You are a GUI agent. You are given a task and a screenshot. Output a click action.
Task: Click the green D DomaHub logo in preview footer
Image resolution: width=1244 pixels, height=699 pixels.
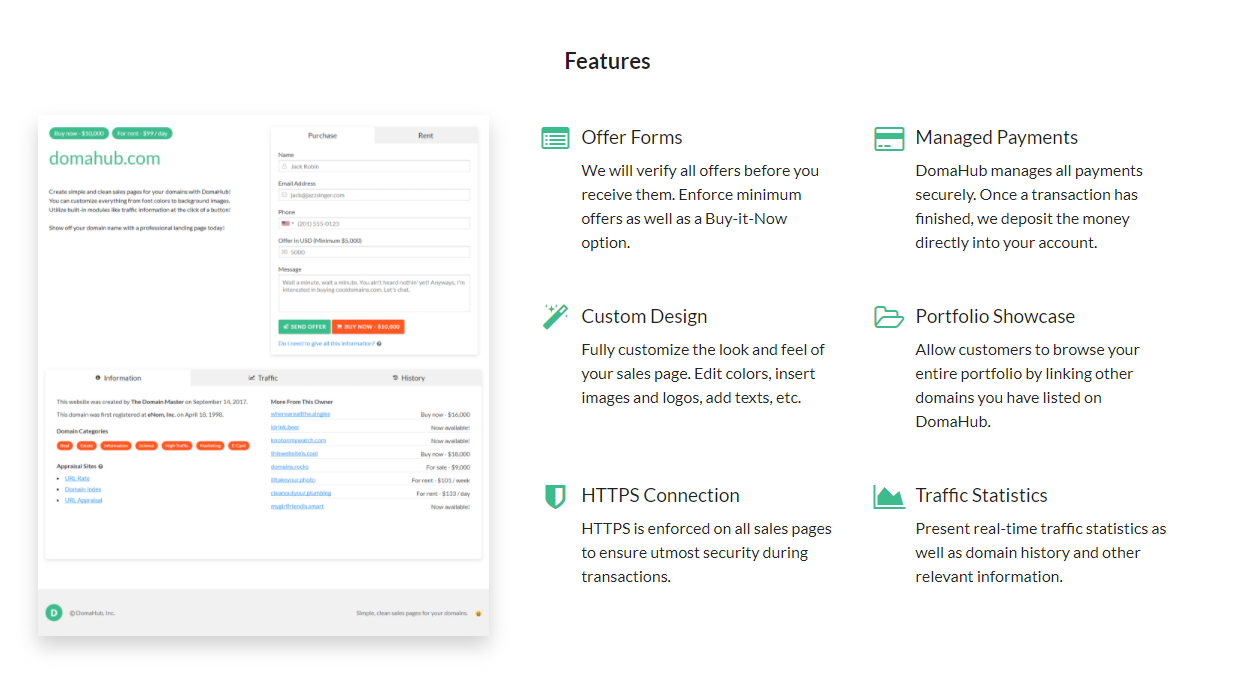click(54, 612)
